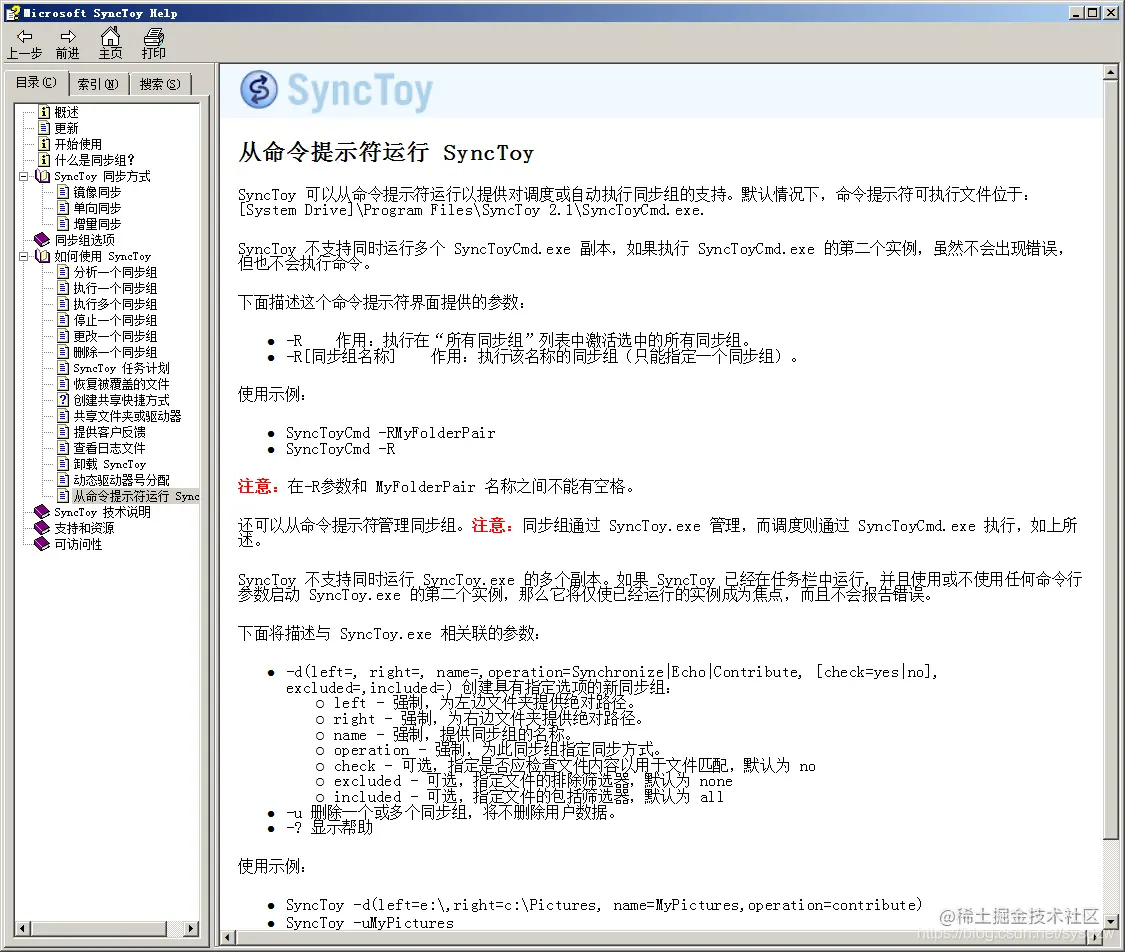This screenshot has width=1125, height=952.
Task: Open SyncToy 技术说明 book
Action: (102, 512)
